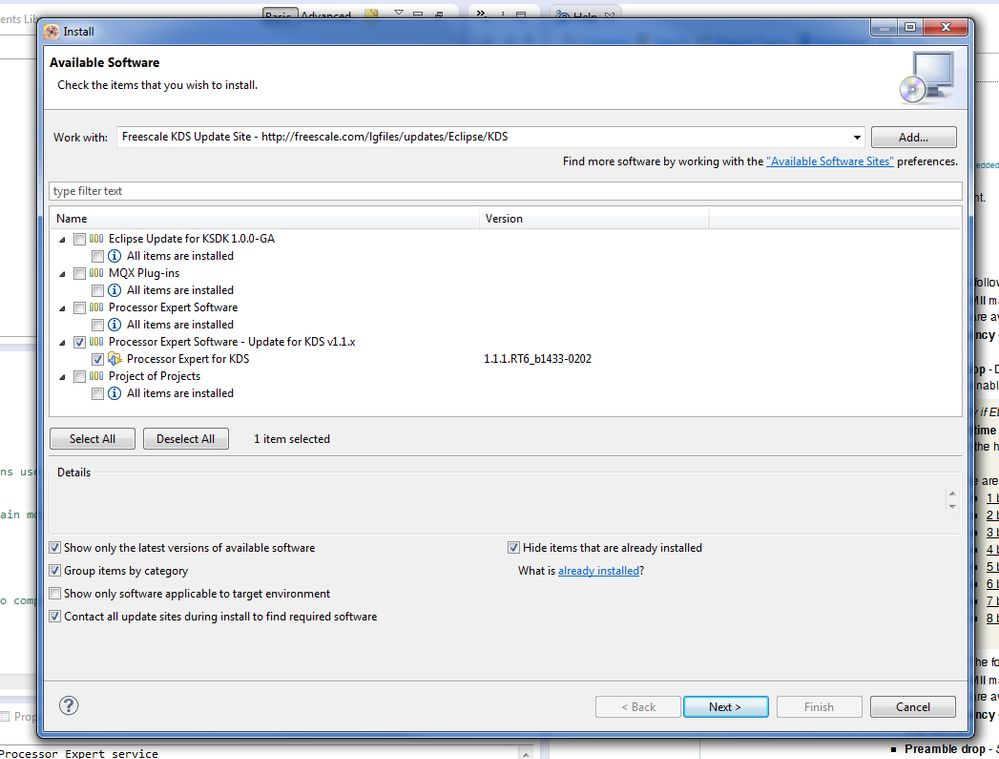Collapse the Eclipse Update for KSDK 1.0.0-GA node
The image size is (999, 759).
(x=62, y=240)
